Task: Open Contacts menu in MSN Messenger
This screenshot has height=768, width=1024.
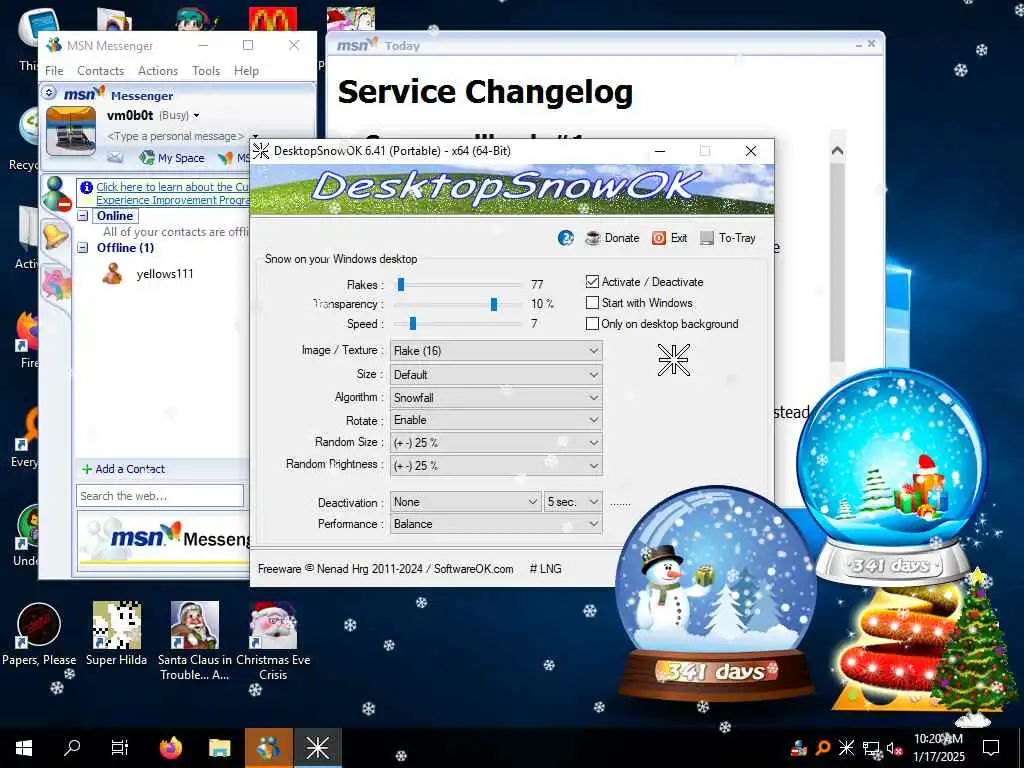Action: click(x=100, y=71)
